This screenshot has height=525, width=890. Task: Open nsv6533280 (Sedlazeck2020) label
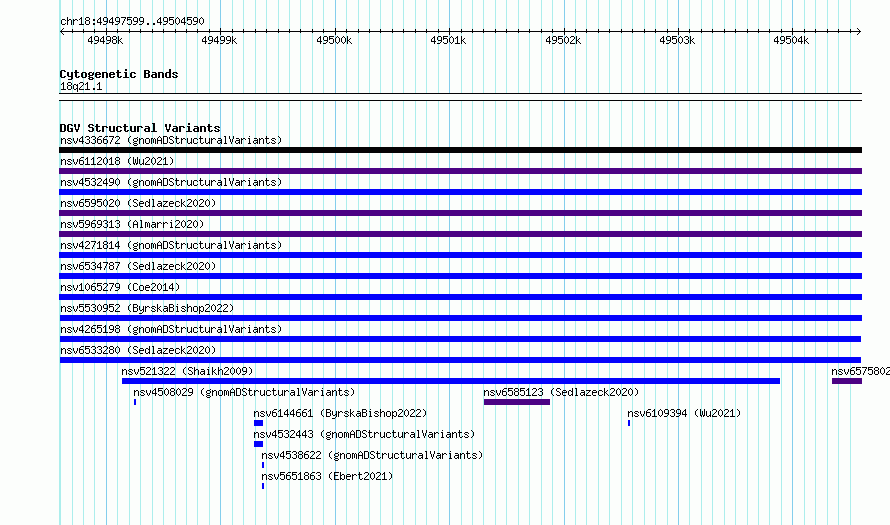[138, 350]
